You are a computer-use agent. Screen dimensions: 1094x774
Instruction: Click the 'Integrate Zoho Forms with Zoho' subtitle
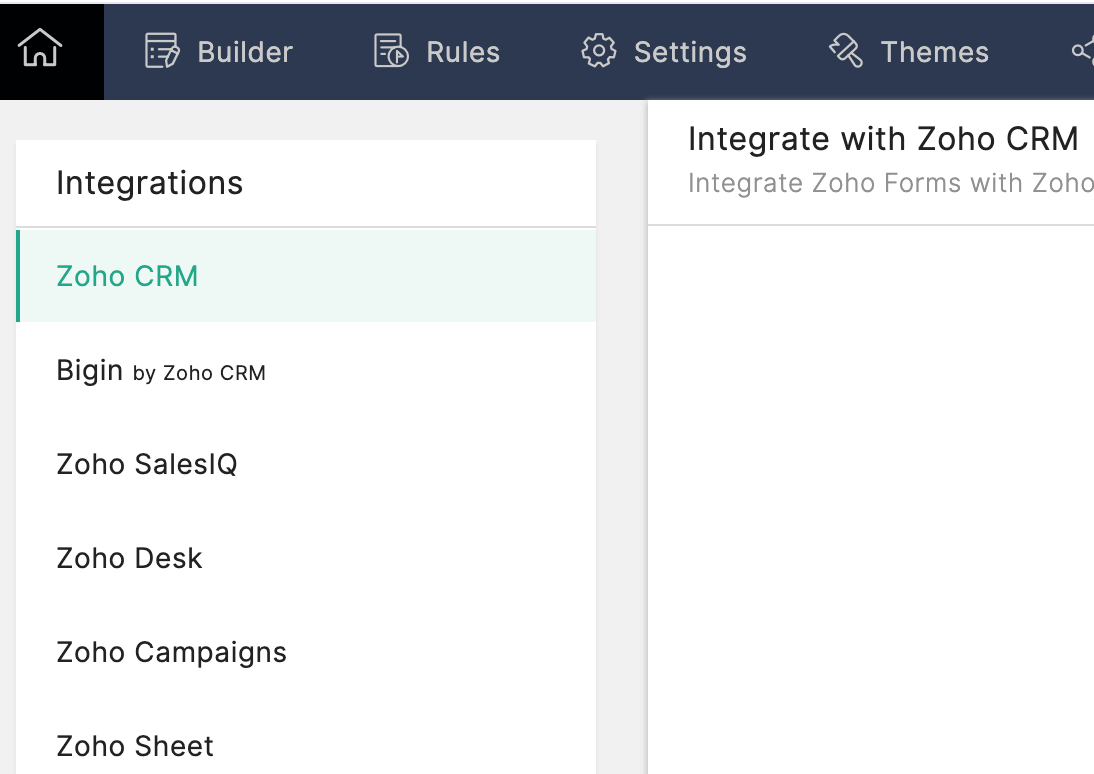pos(891,183)
